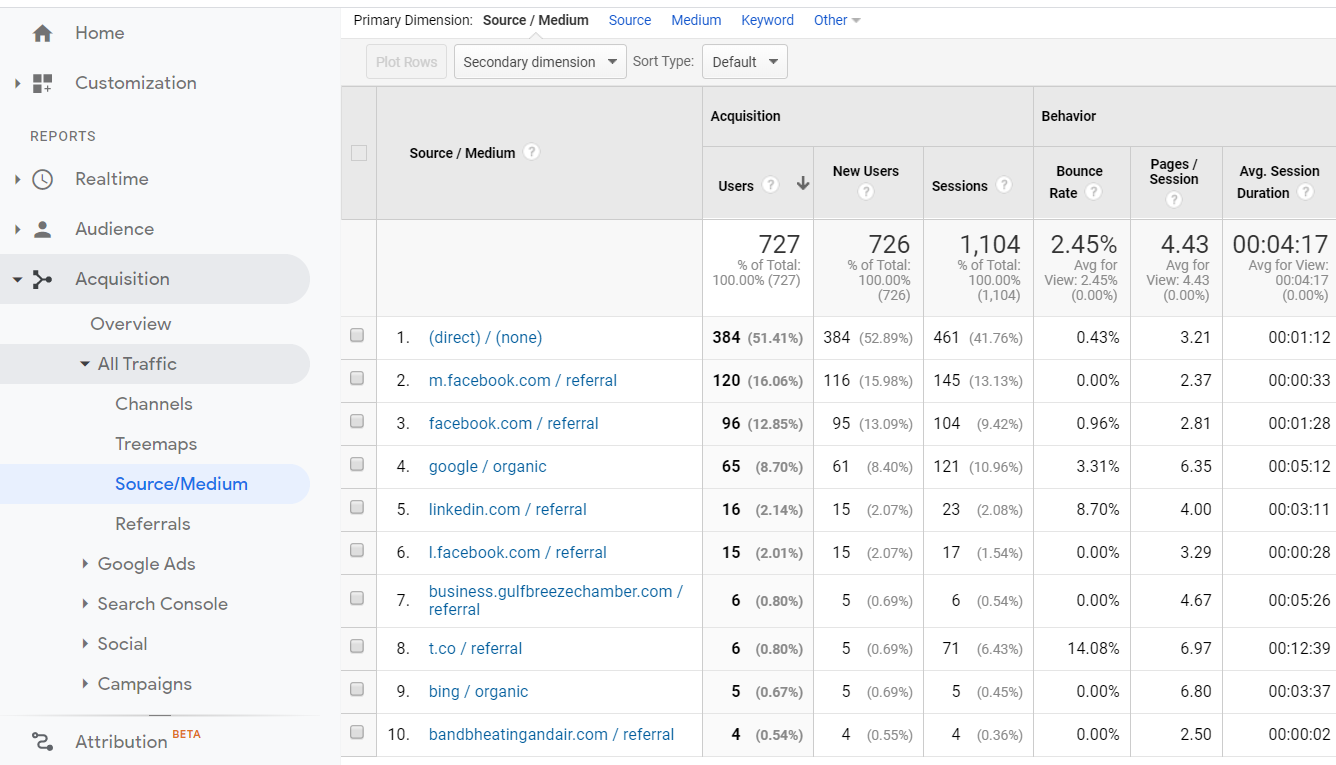
Task: Open the t.co / referral link
Action: tap(475, 648)
